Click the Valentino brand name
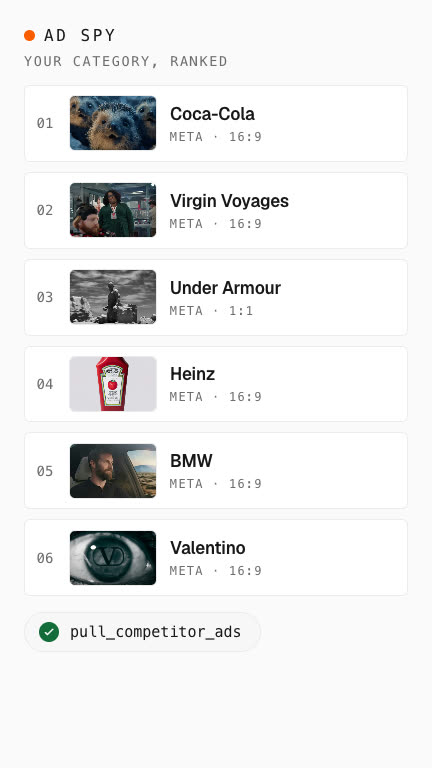This screenshot has width=432, height=768. [208, 548]
